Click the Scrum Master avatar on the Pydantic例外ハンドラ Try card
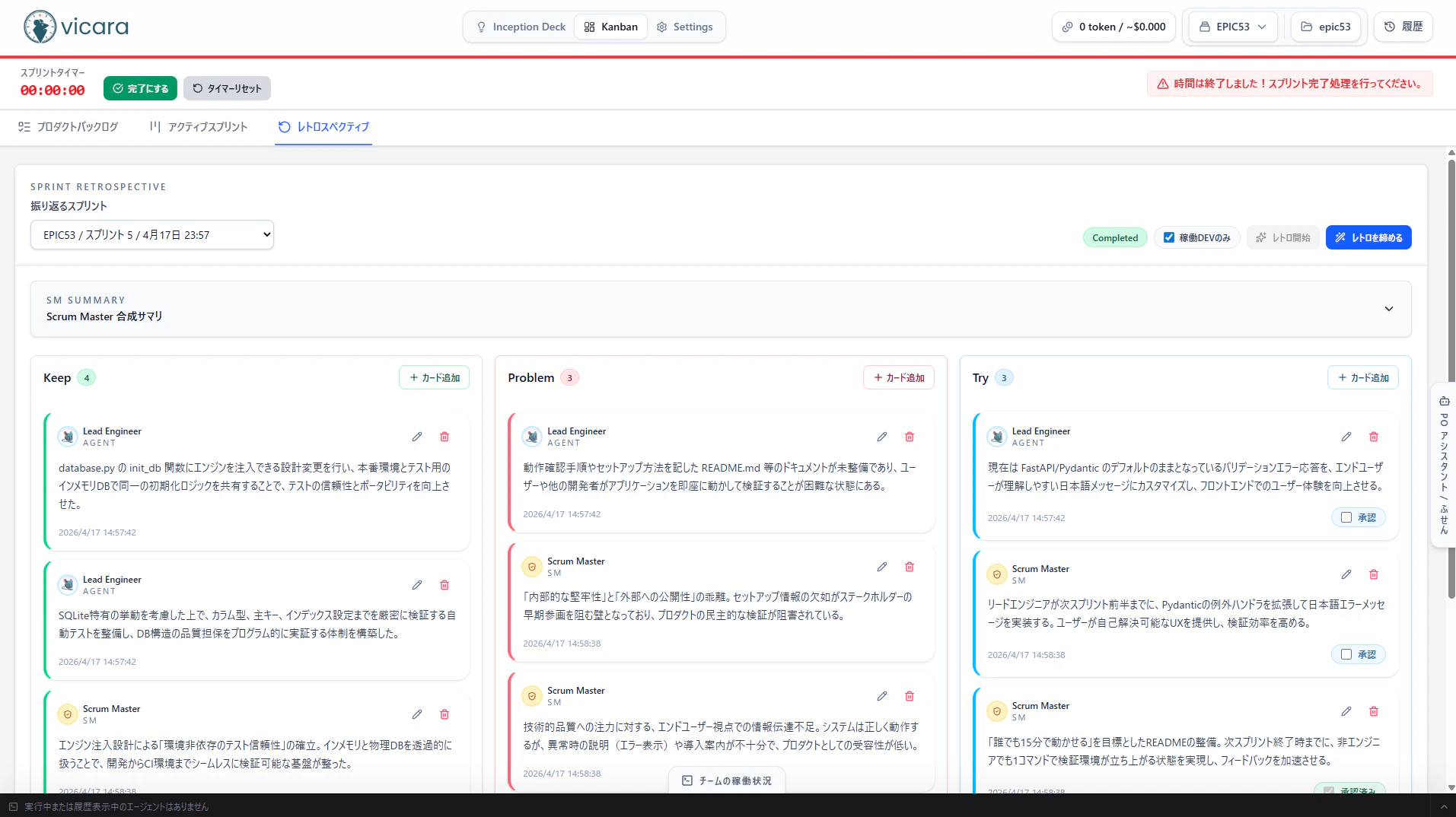 pos(997,574)
